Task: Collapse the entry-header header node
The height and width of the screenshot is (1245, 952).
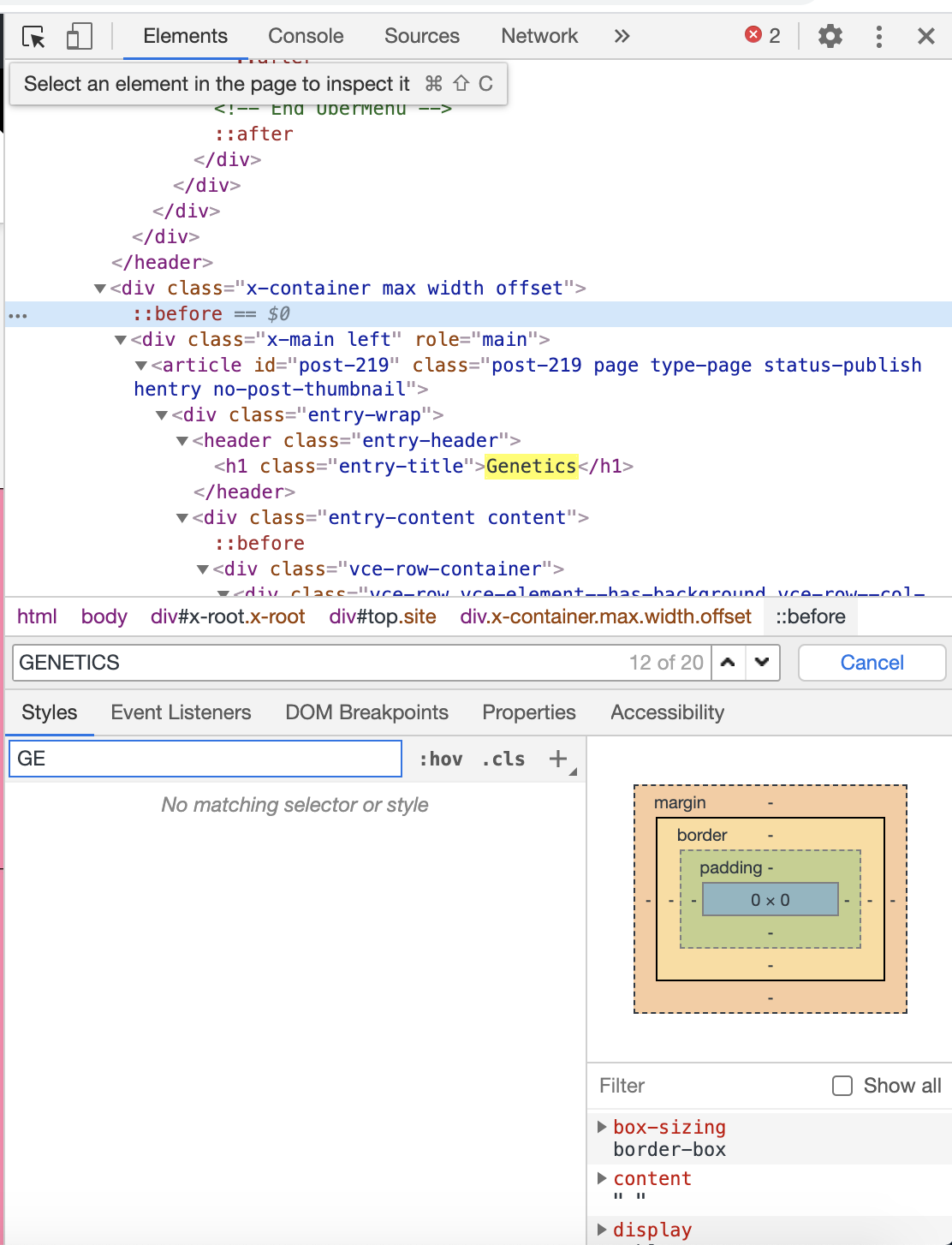Action: 182,441
